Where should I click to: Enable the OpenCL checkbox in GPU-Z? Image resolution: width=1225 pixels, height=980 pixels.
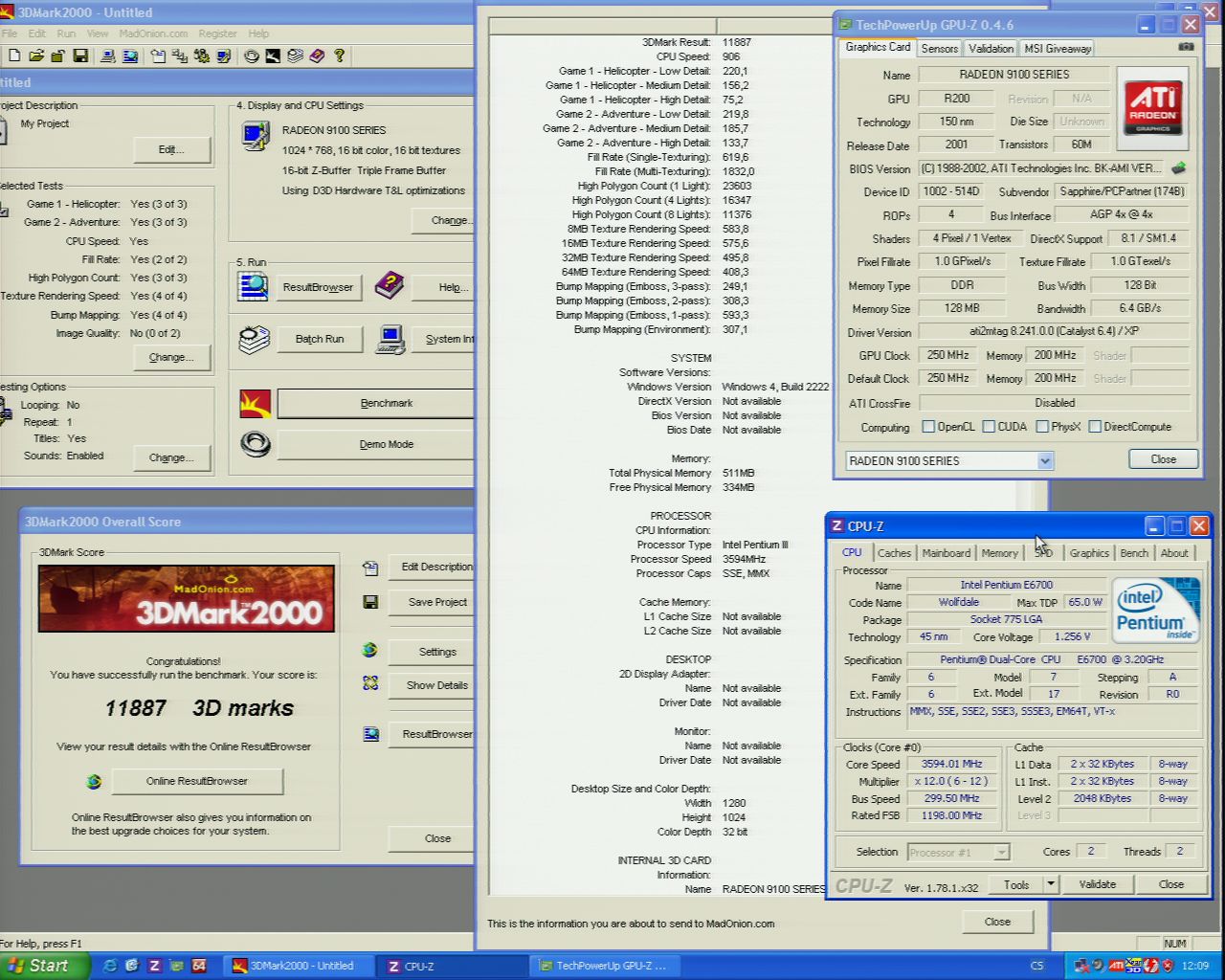(x=927, y=427)
